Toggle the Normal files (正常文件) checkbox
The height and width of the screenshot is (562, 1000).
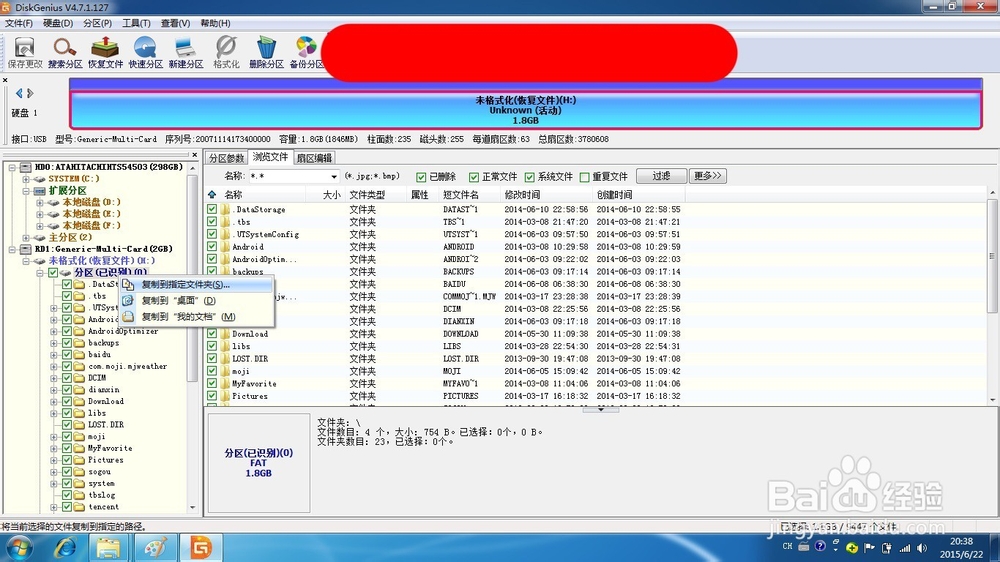click(474, 177)
